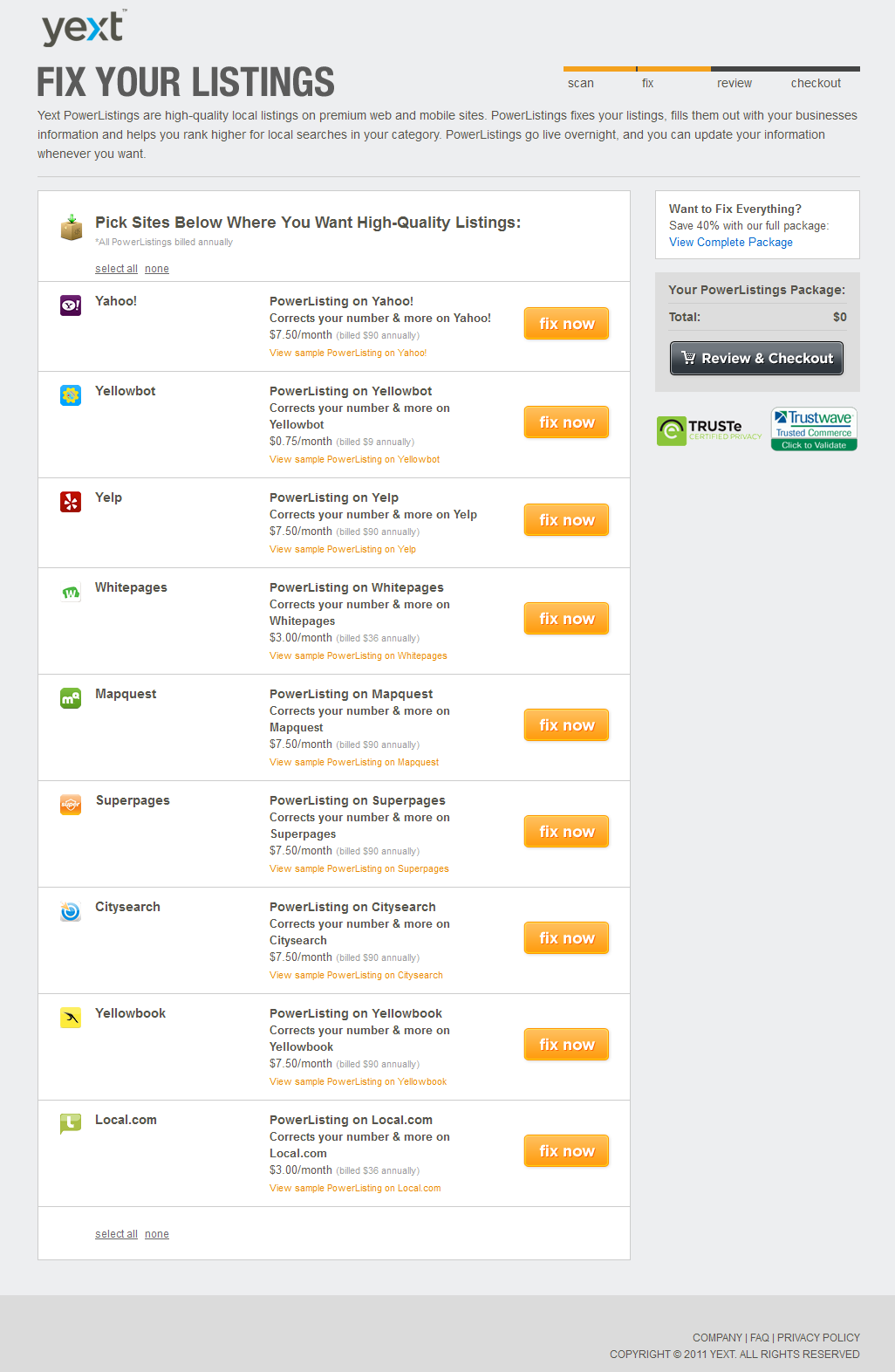
Task: Click bottom none link
Action: click(x=157, y=1234)
